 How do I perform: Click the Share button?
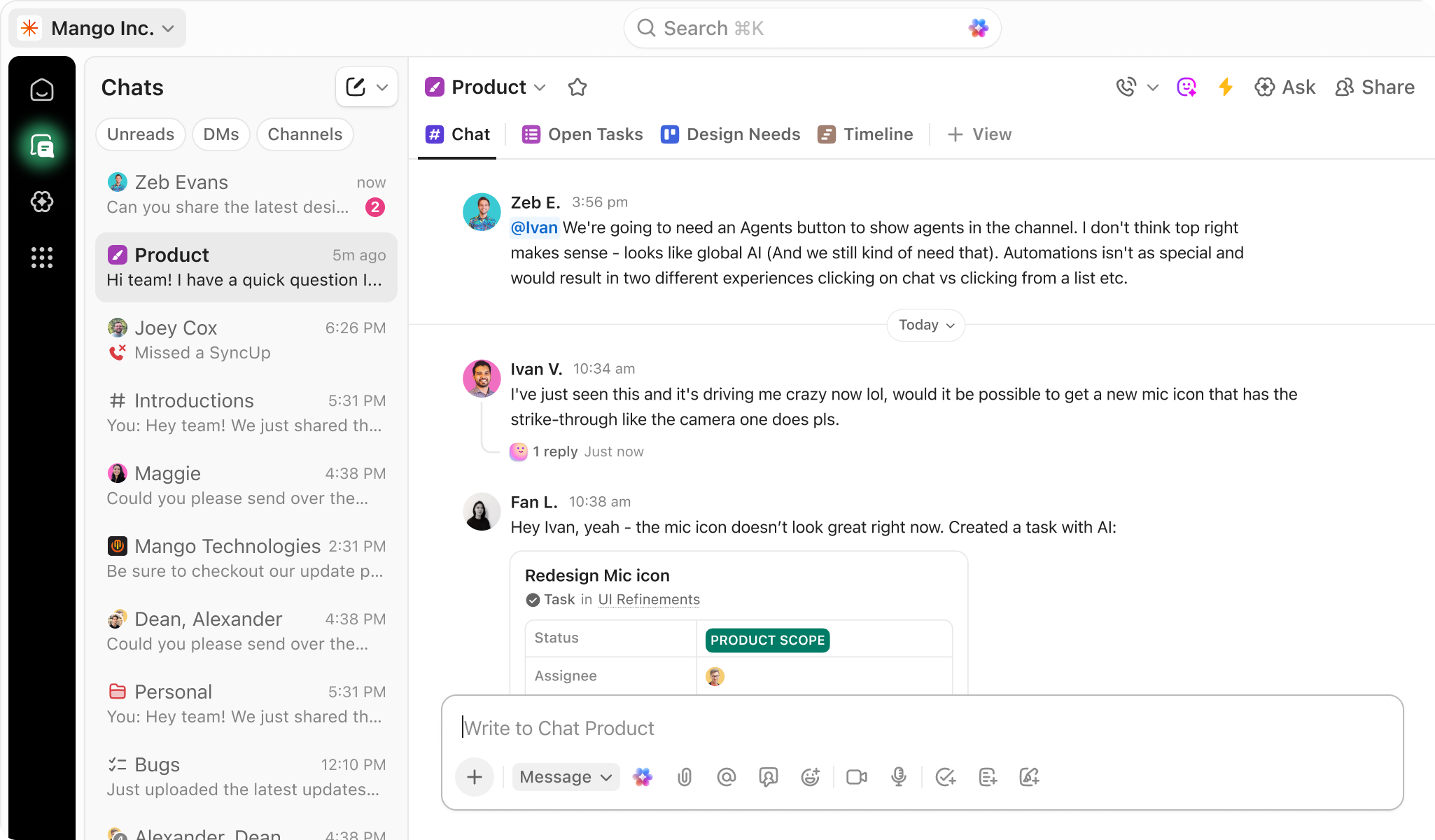tap(1374, 87)
